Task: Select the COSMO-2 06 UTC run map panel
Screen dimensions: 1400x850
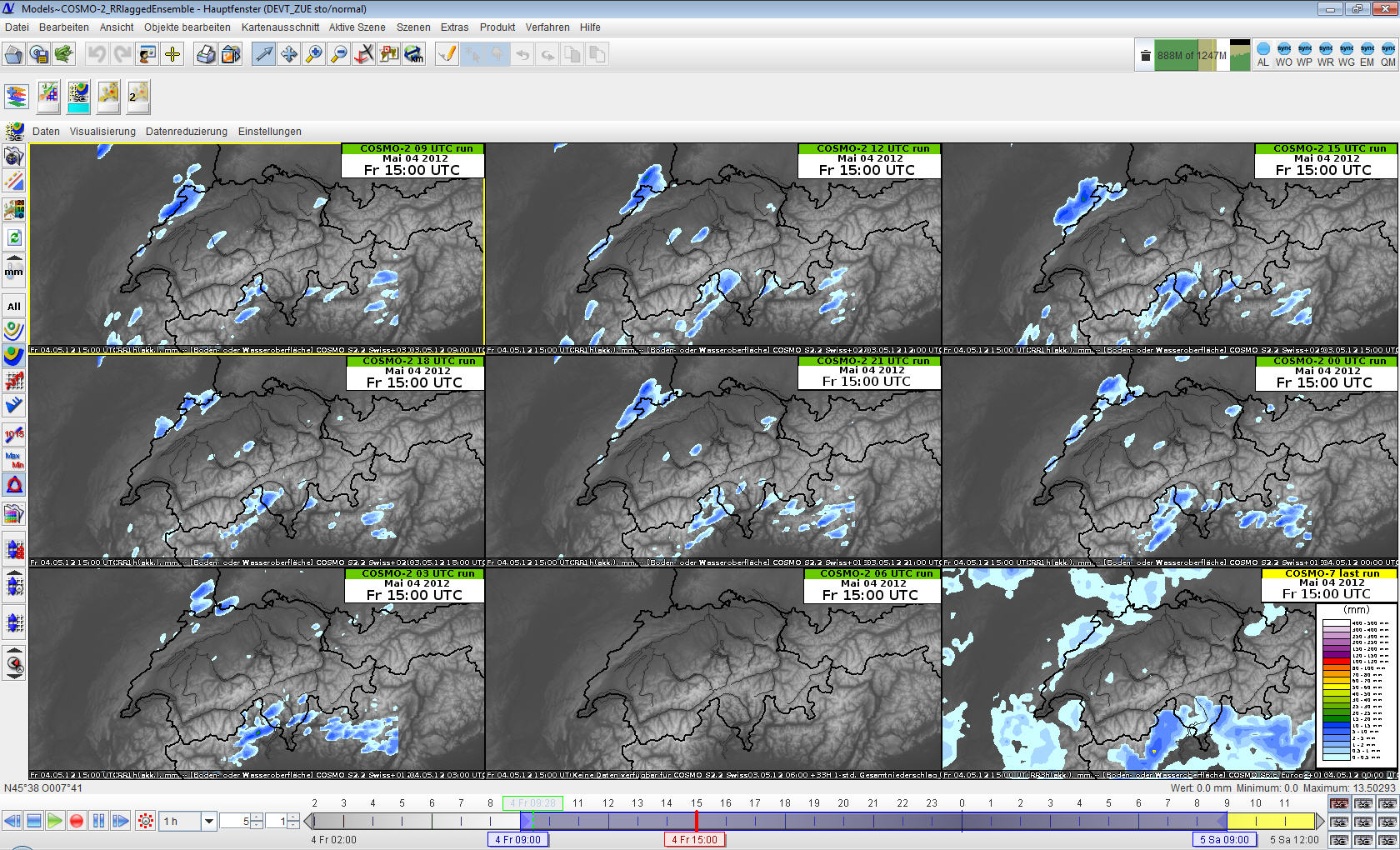Action: [x=713, y=671]
